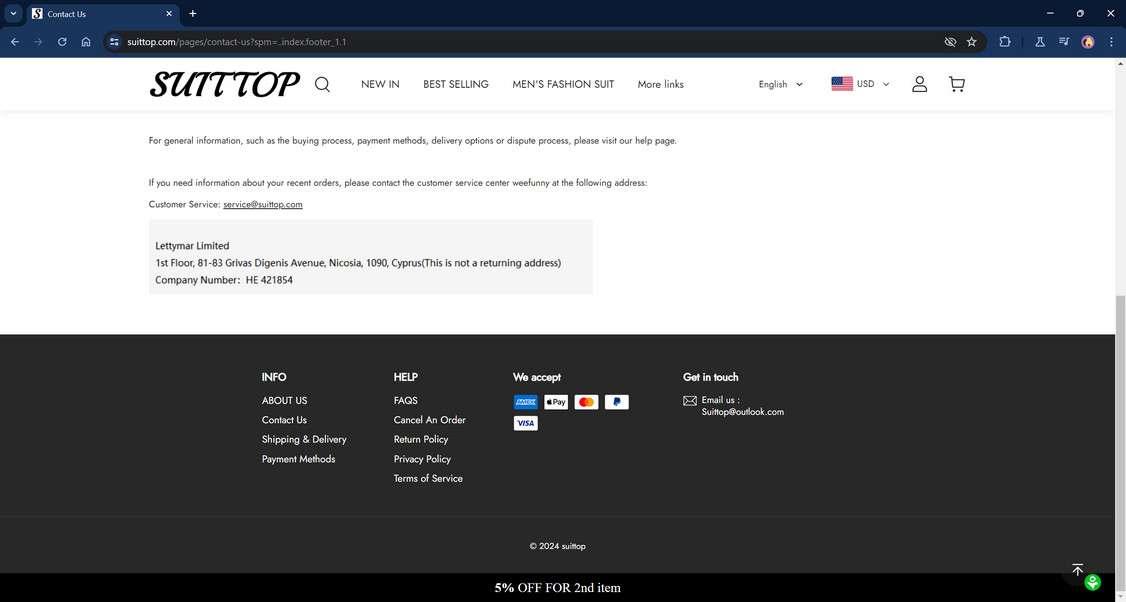The height and width of the screenshot is (602, 1126).
Task: Open Payment Methods footer link
Action: [299, 459]
